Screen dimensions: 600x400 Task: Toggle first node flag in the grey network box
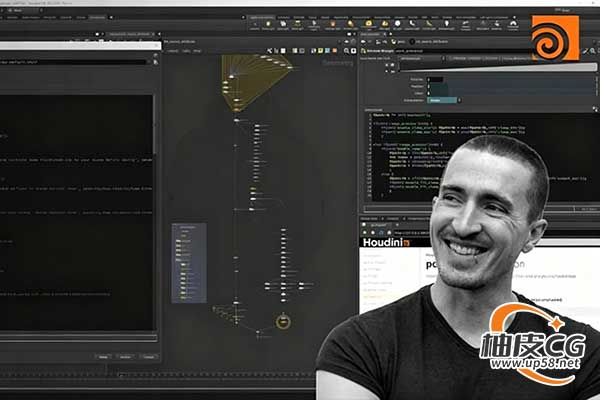point(180,241)
